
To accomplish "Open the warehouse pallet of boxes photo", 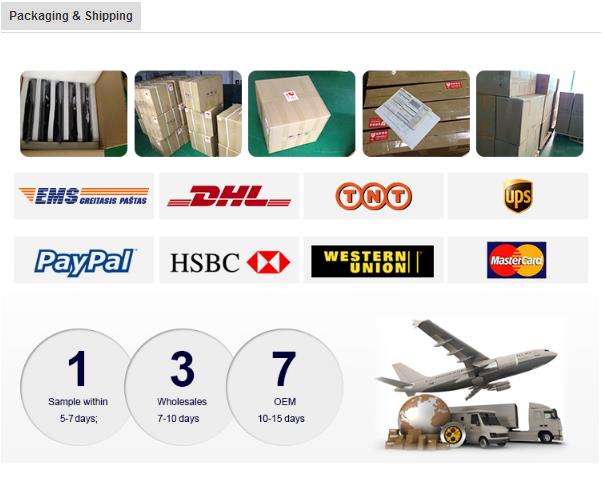I will pos(530,114).
